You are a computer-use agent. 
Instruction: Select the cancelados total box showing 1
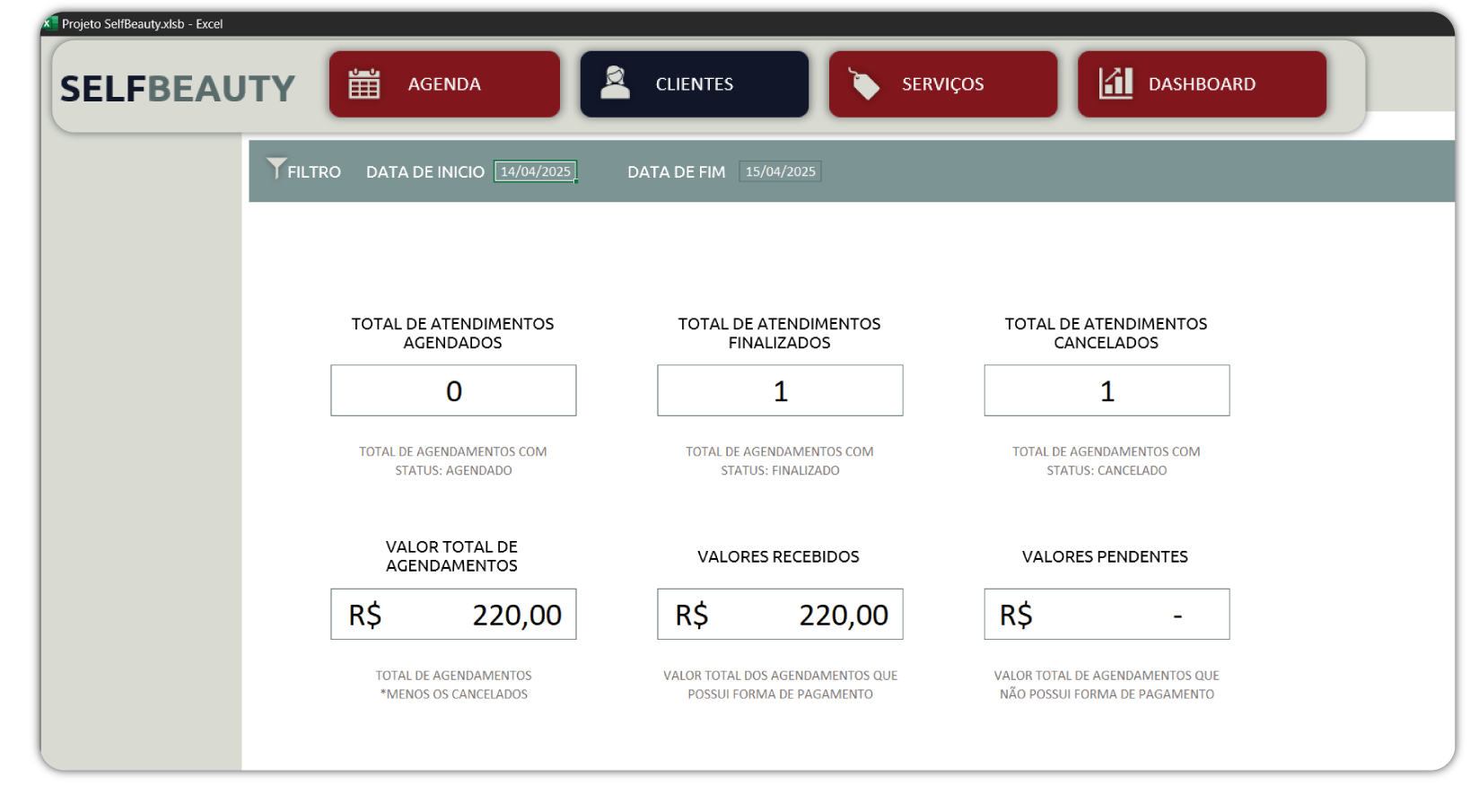click(x=1107, y=390)
